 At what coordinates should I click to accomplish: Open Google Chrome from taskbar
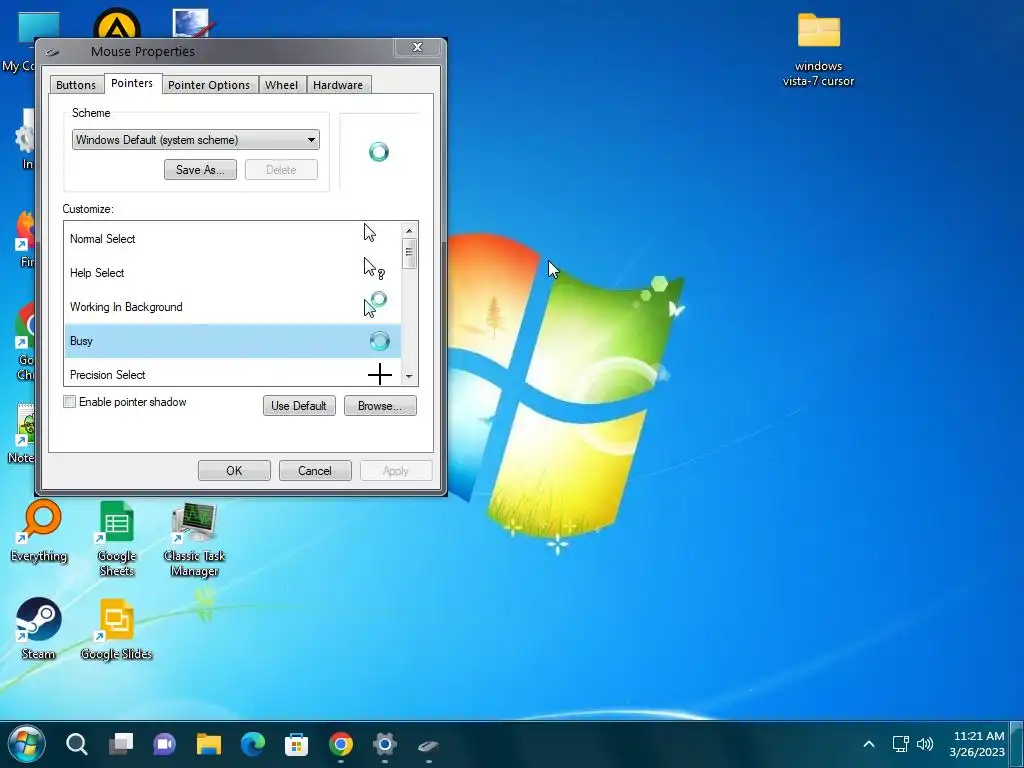click(x=341, y=744)
